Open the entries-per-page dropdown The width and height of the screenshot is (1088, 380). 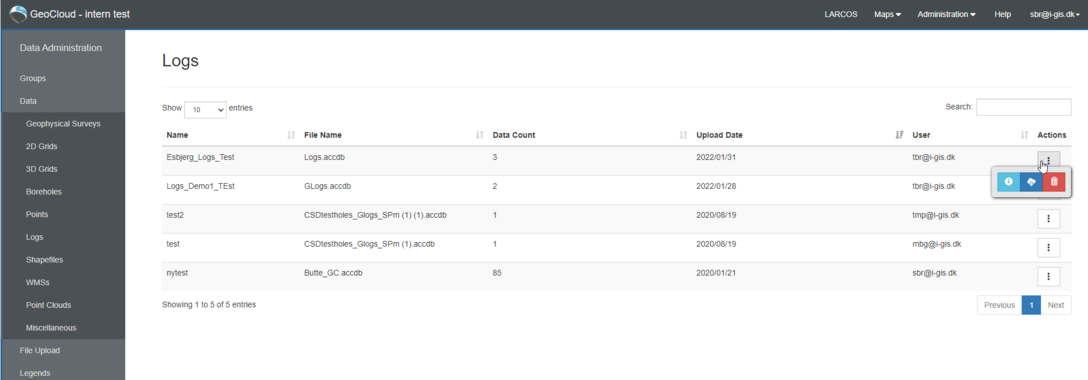tap(205, 109)
